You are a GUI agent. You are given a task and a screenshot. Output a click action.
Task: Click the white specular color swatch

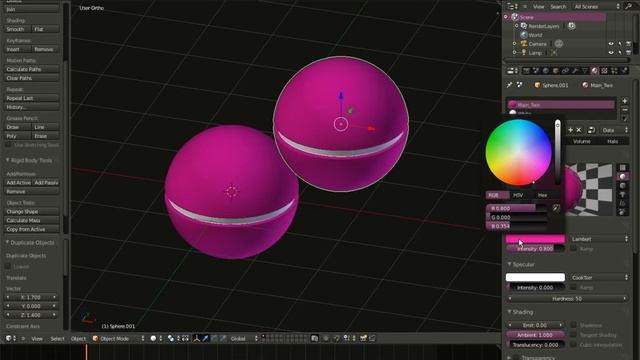tap(536, 278)
